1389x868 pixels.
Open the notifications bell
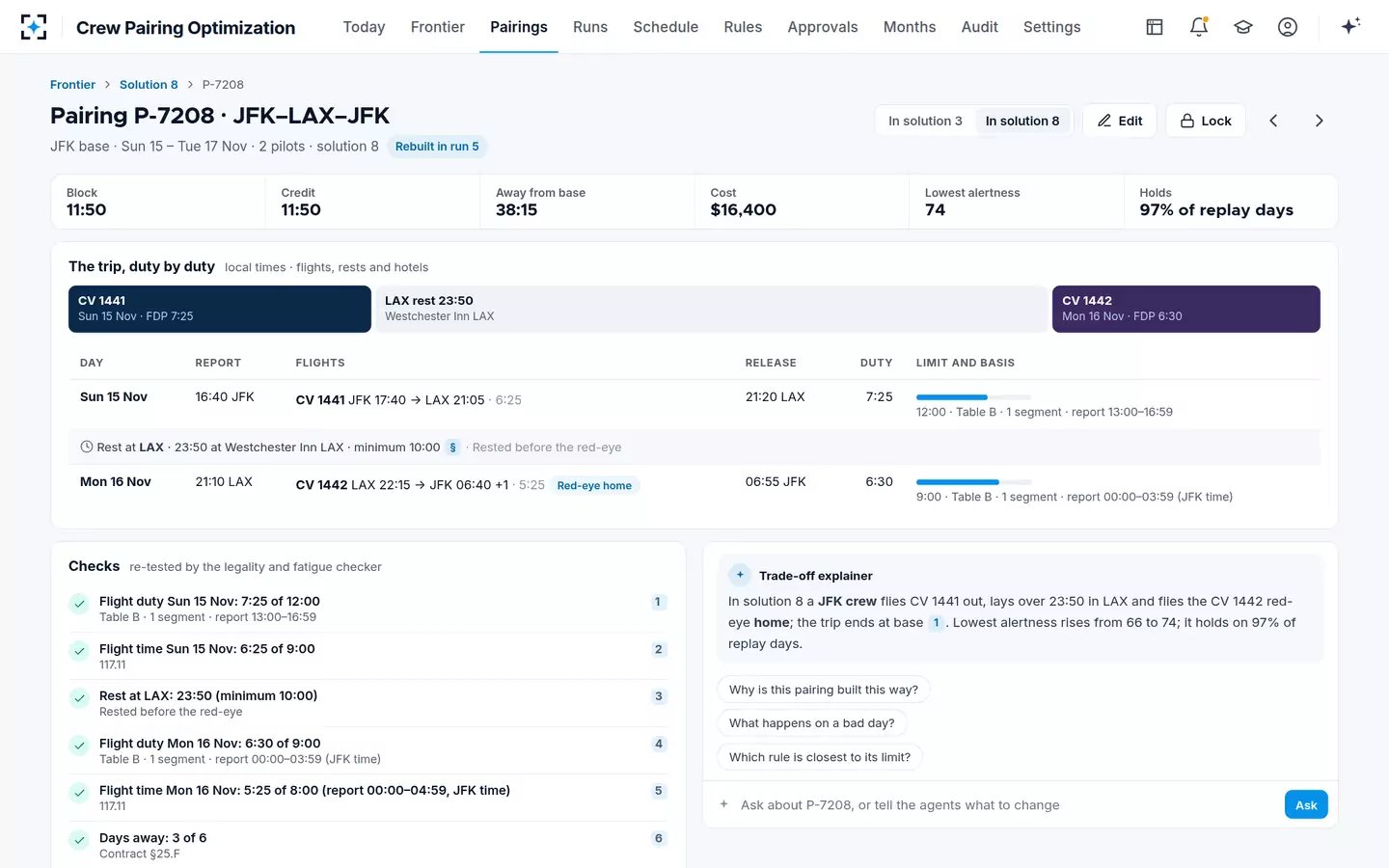[x=1199, y=27]
